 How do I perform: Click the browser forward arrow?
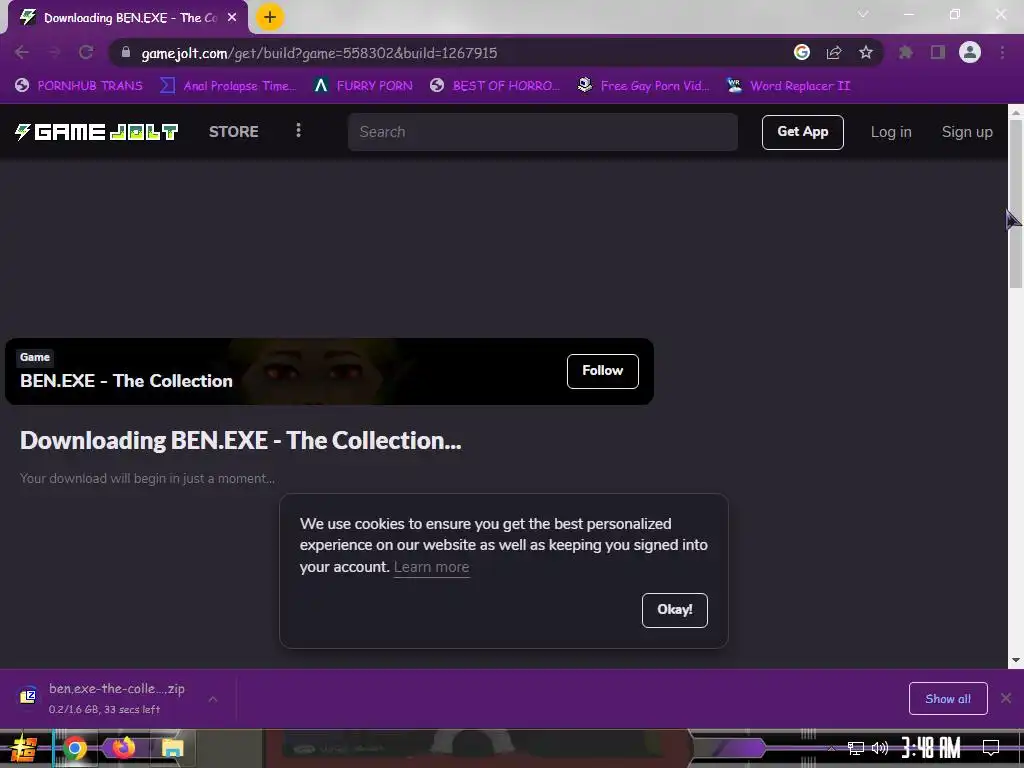pyautogui.click(x=54, y=52)
